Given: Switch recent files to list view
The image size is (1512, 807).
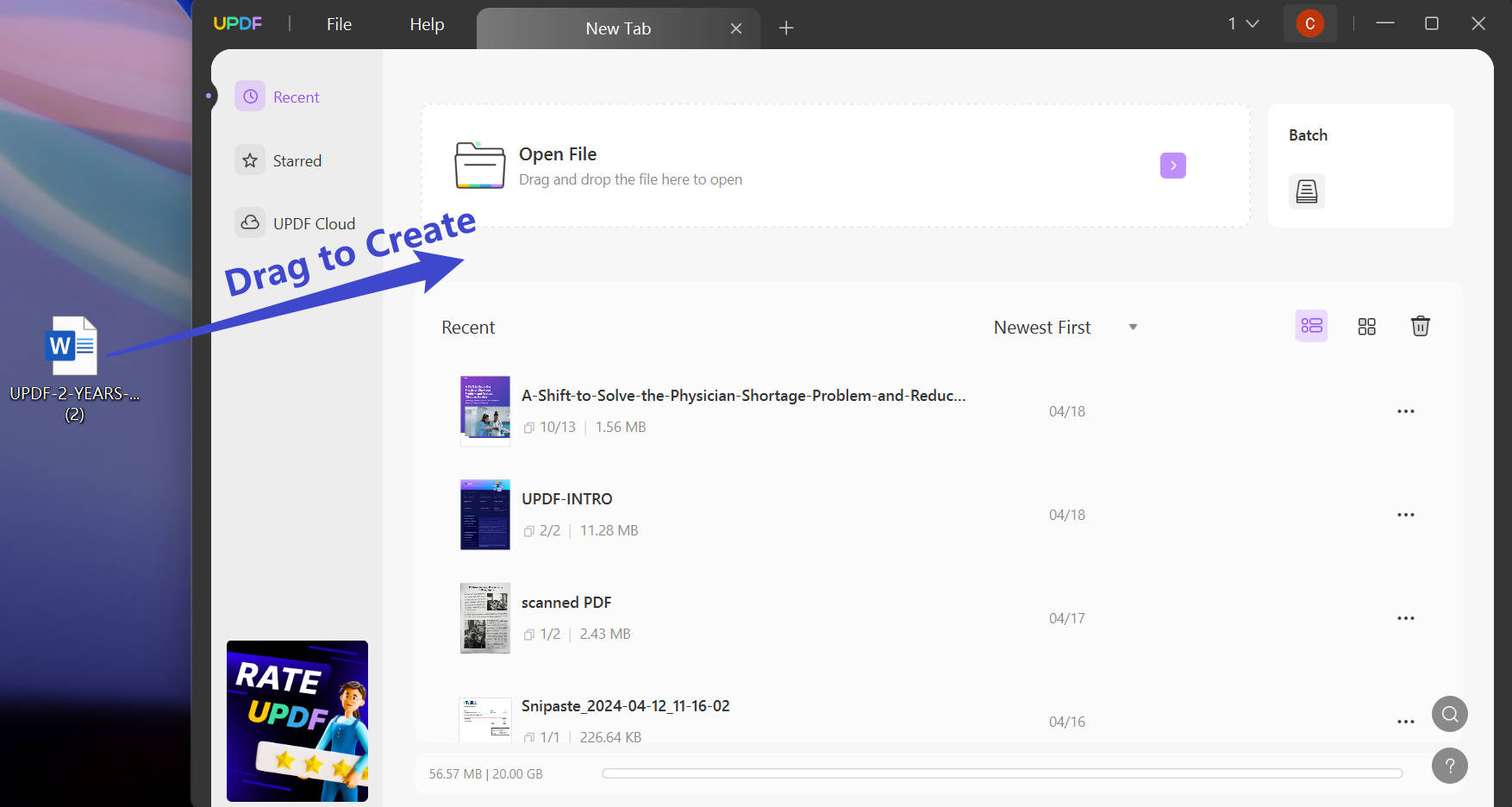Looking at the screenshot, I should 1311,326.
